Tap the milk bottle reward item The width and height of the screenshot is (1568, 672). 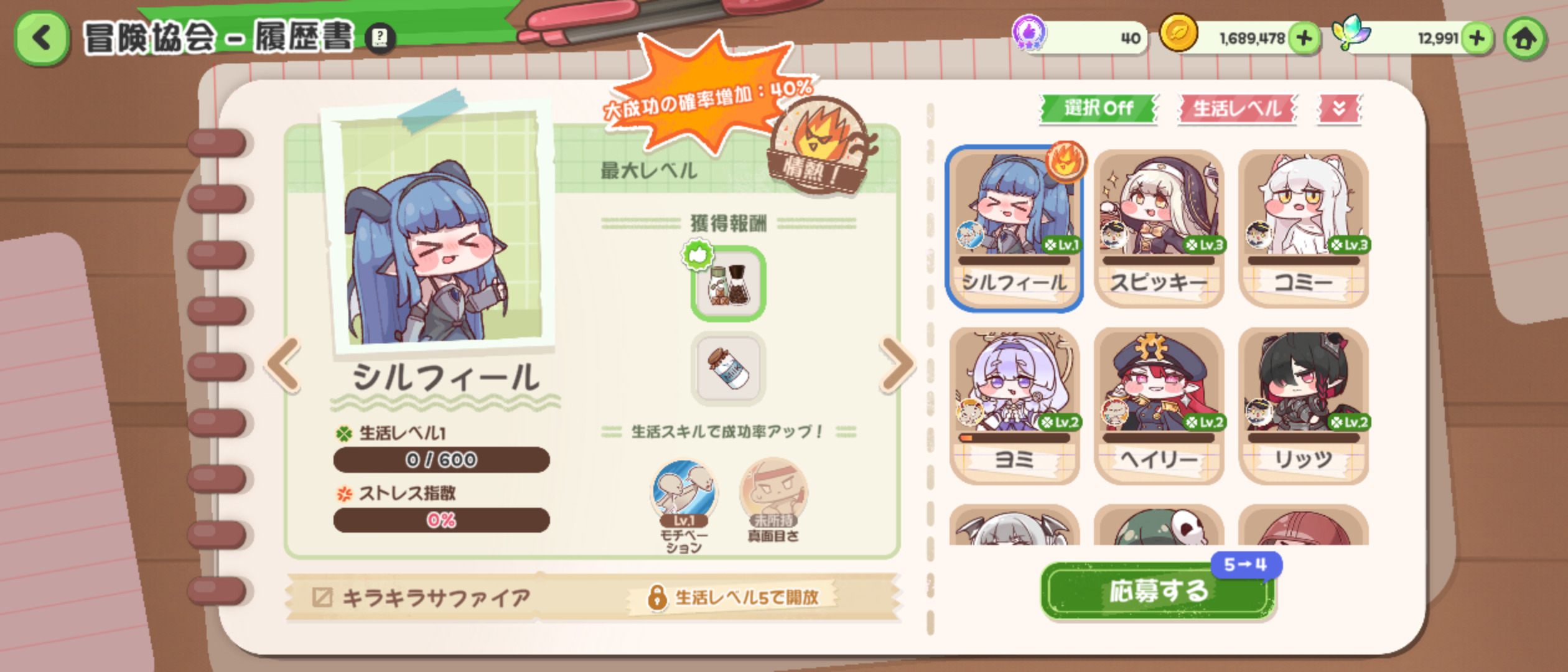pos(728,368)
